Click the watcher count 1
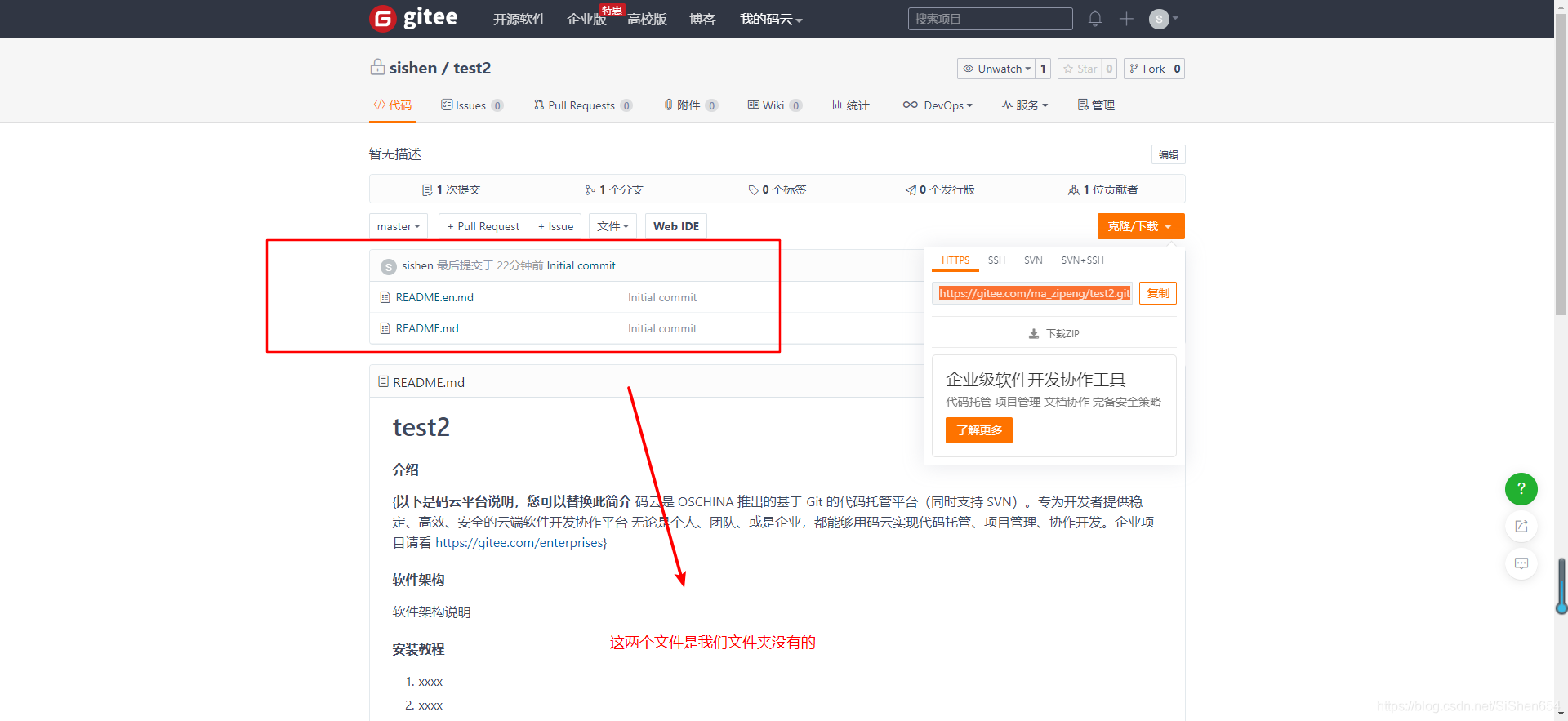This screenshot has width=1568, height=721. pos(1043,69)
